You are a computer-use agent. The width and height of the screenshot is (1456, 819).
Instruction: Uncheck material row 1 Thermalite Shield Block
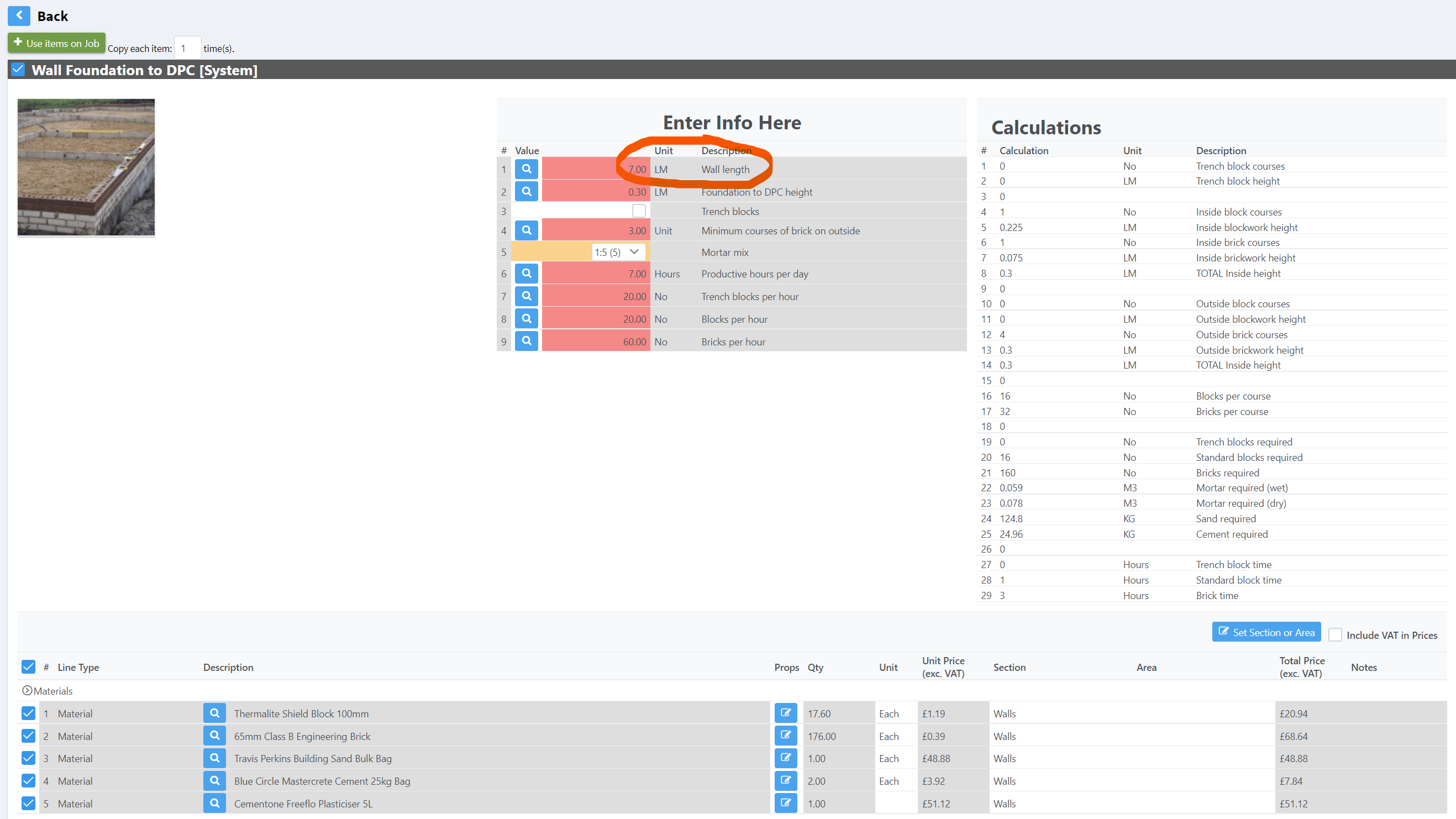click(28, 713)
